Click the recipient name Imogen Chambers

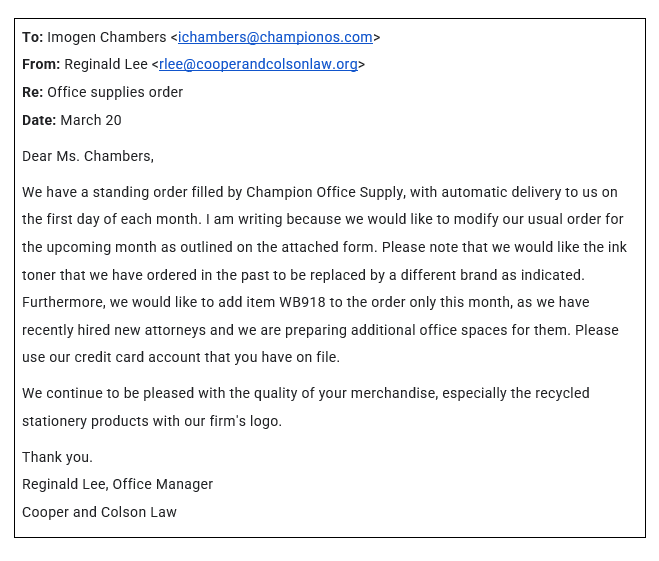(x=107, y=37)
